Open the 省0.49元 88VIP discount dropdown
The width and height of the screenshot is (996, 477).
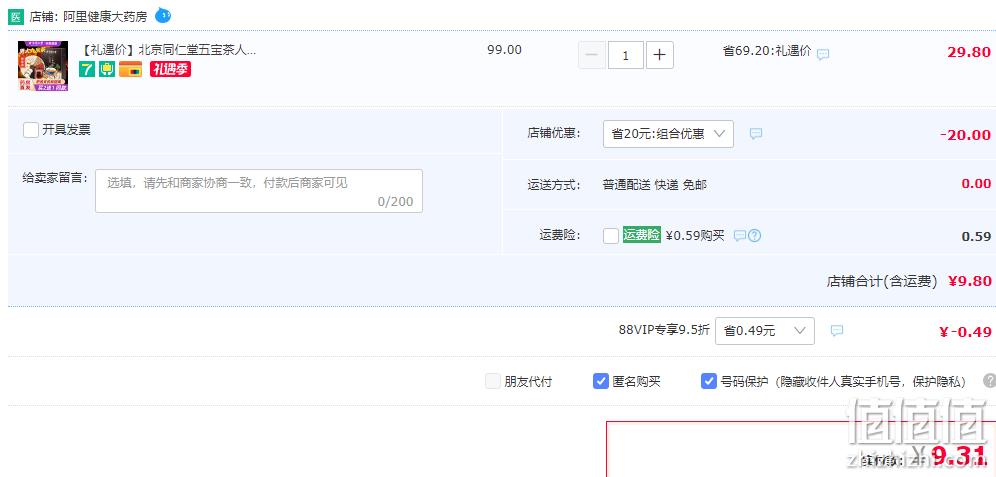tap(765, 331)
